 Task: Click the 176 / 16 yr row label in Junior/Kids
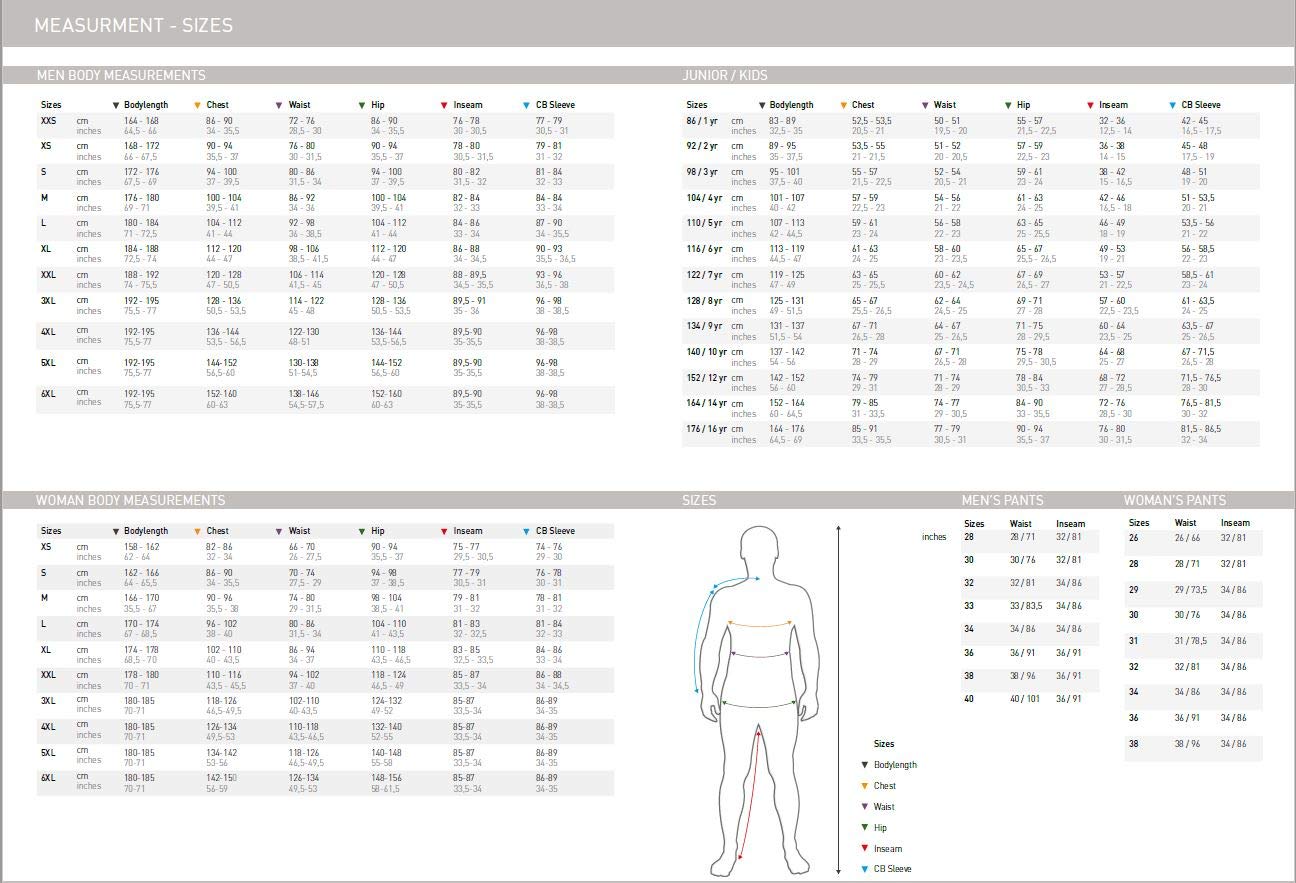pos(705,429)
